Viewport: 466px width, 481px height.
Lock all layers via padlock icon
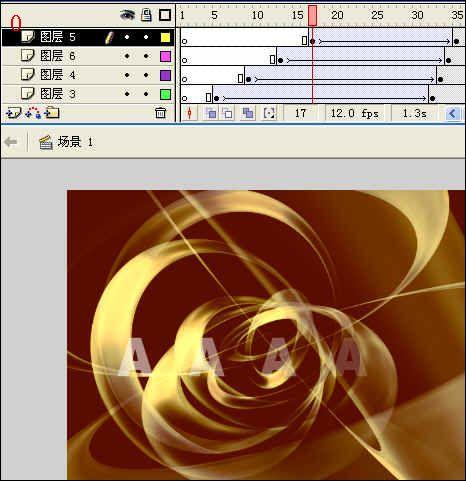click(x=146, y=15)
